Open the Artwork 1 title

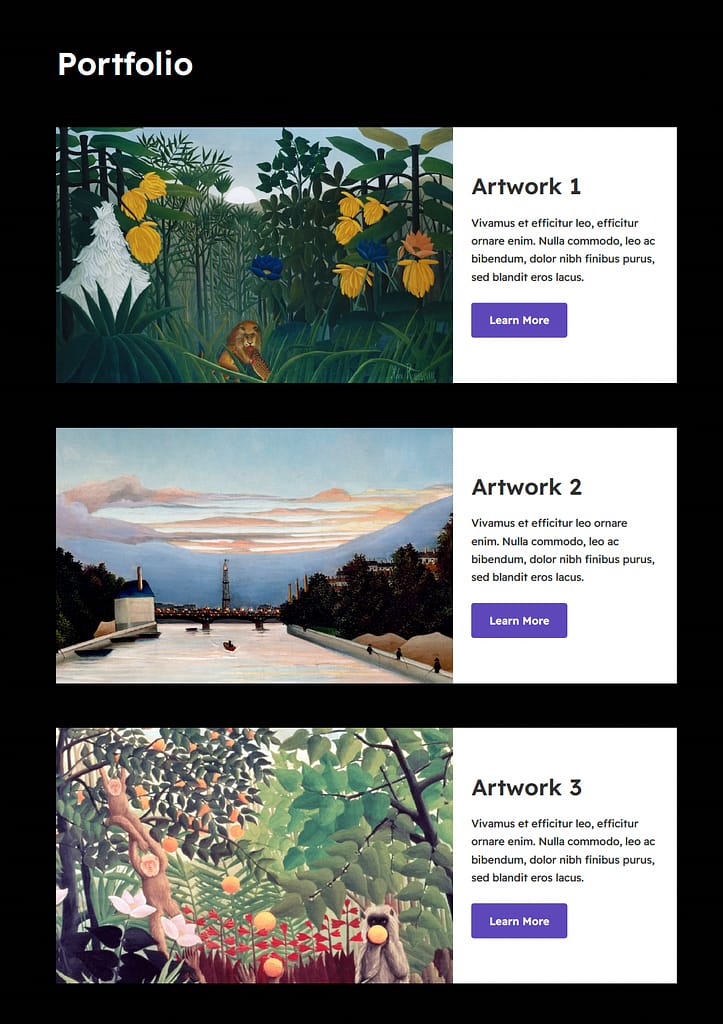click(x=526, y=186)
